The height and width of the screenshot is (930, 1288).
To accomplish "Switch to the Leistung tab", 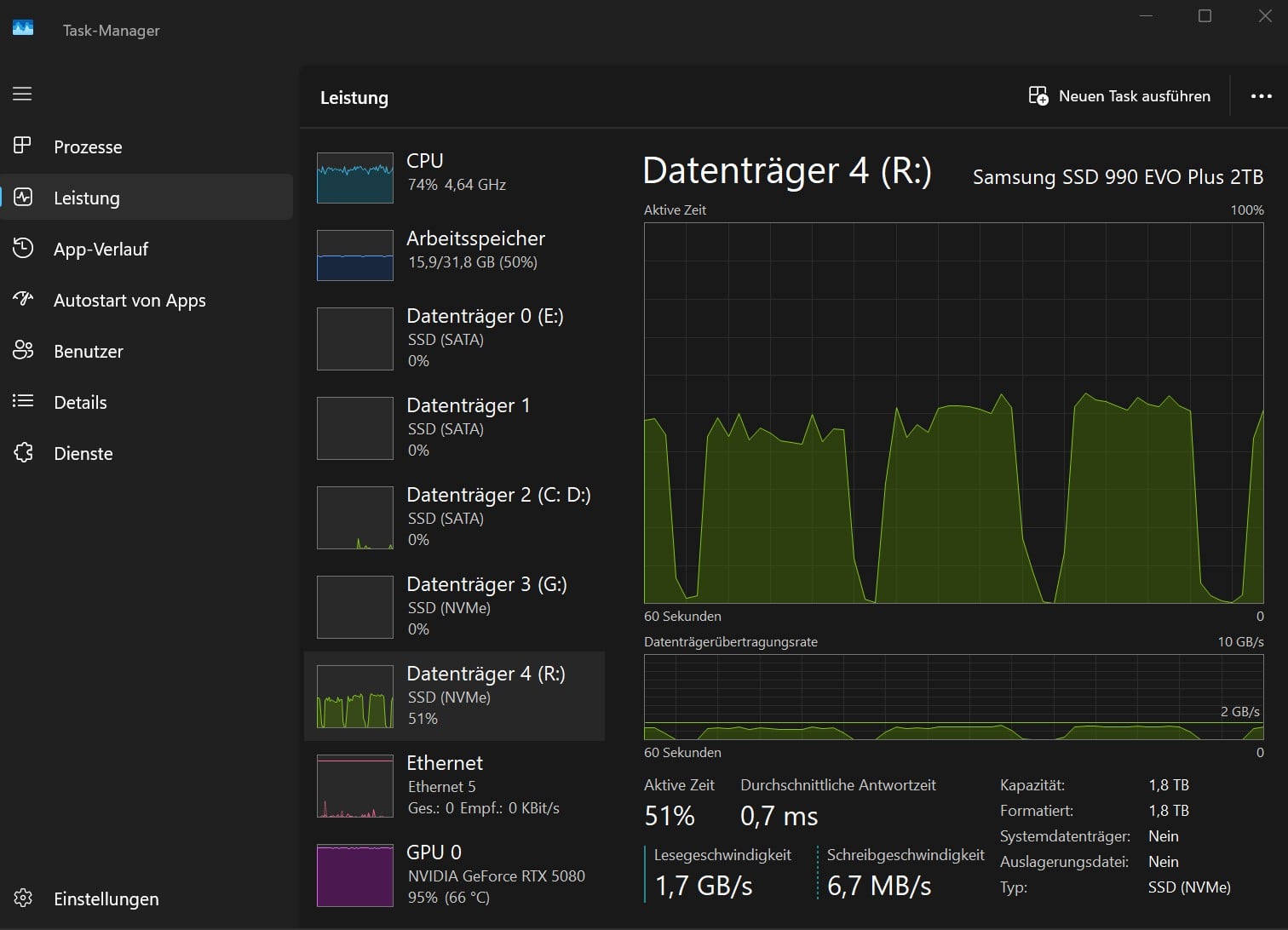I will tap(86, 198).
